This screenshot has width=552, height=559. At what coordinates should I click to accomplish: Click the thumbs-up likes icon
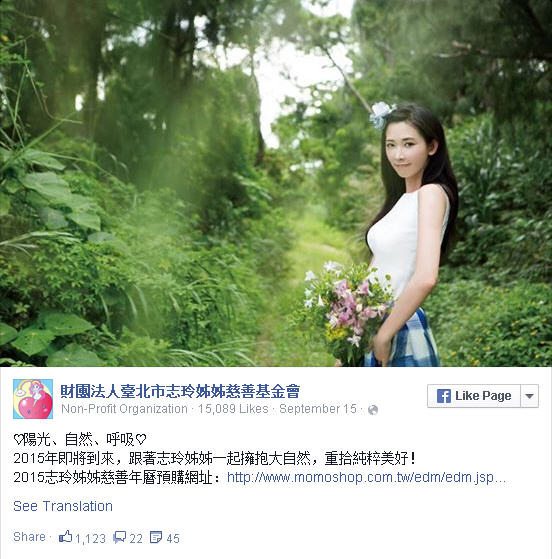point(66,537)
